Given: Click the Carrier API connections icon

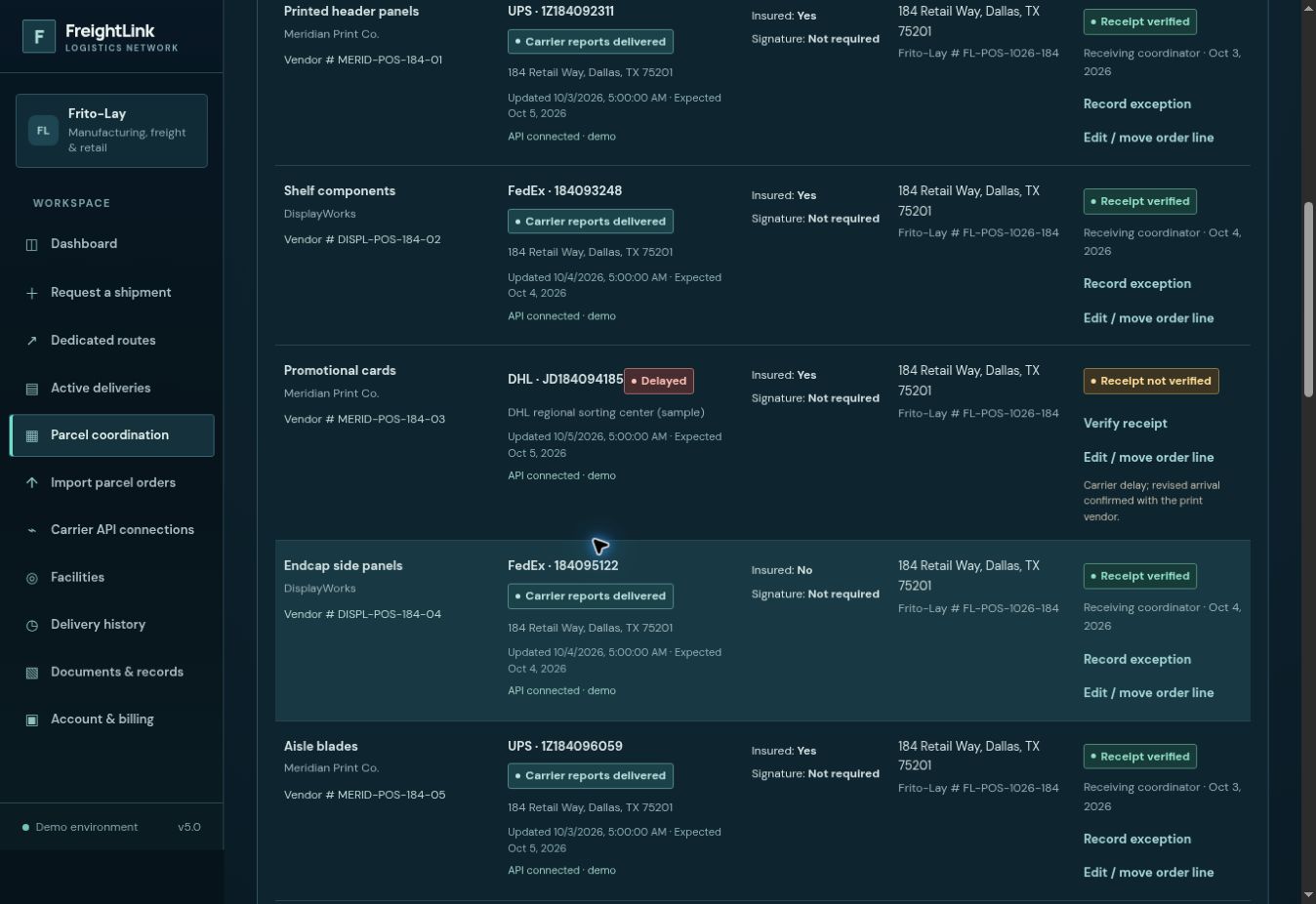Looking at the screenshot, I should click(31, 530).
